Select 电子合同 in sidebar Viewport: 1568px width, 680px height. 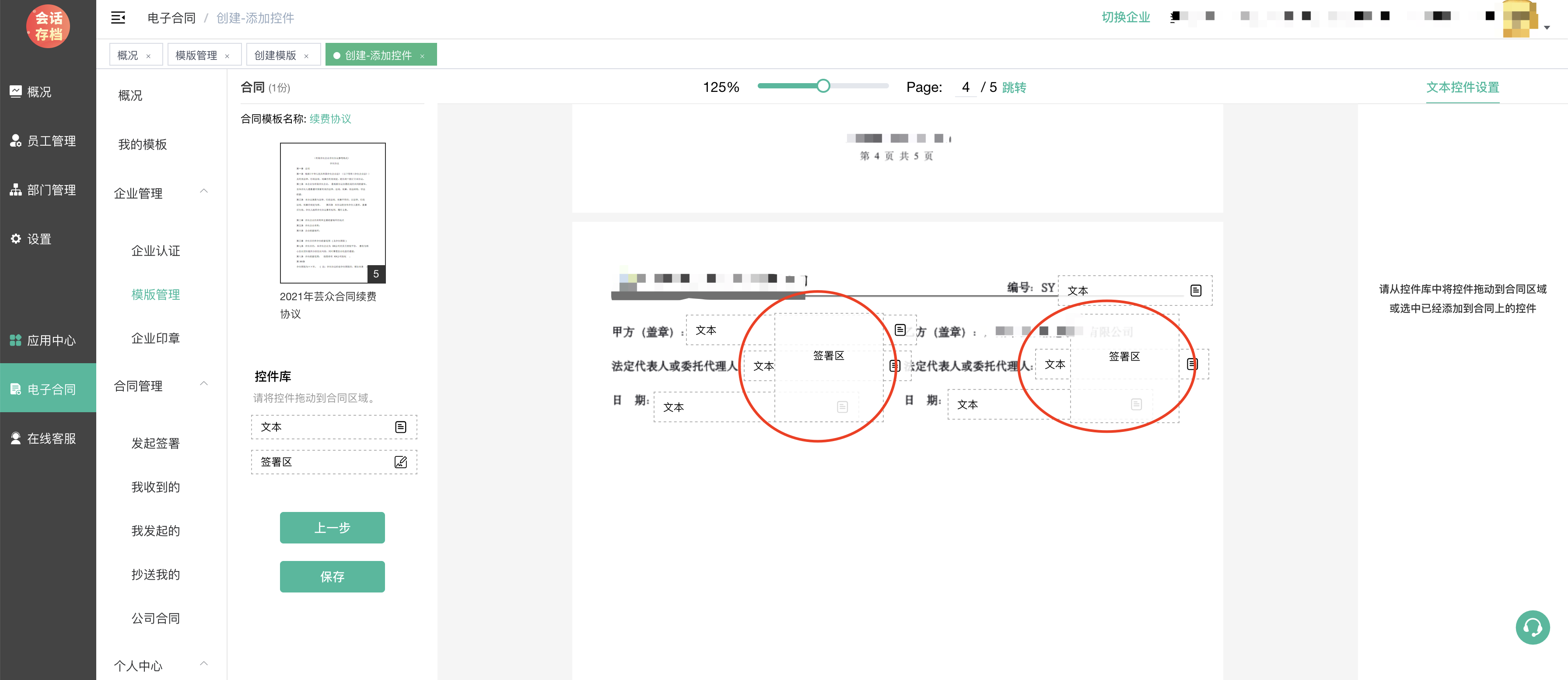tap(48, 389)
